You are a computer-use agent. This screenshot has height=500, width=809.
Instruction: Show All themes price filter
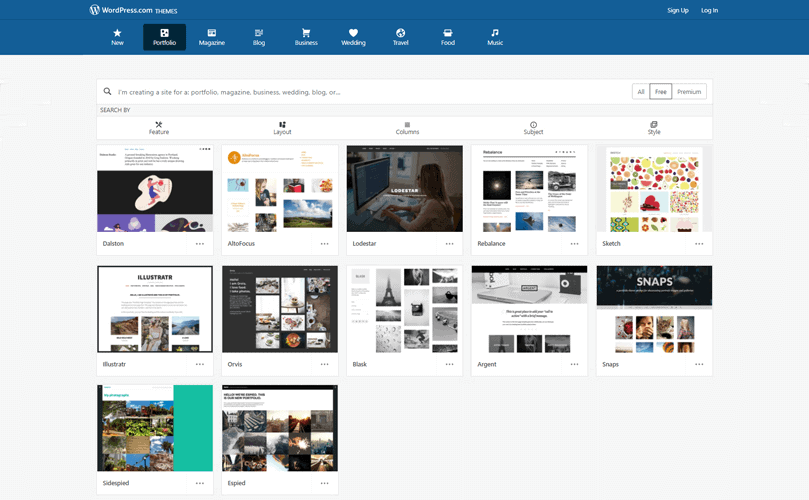(x=640, y=92)
